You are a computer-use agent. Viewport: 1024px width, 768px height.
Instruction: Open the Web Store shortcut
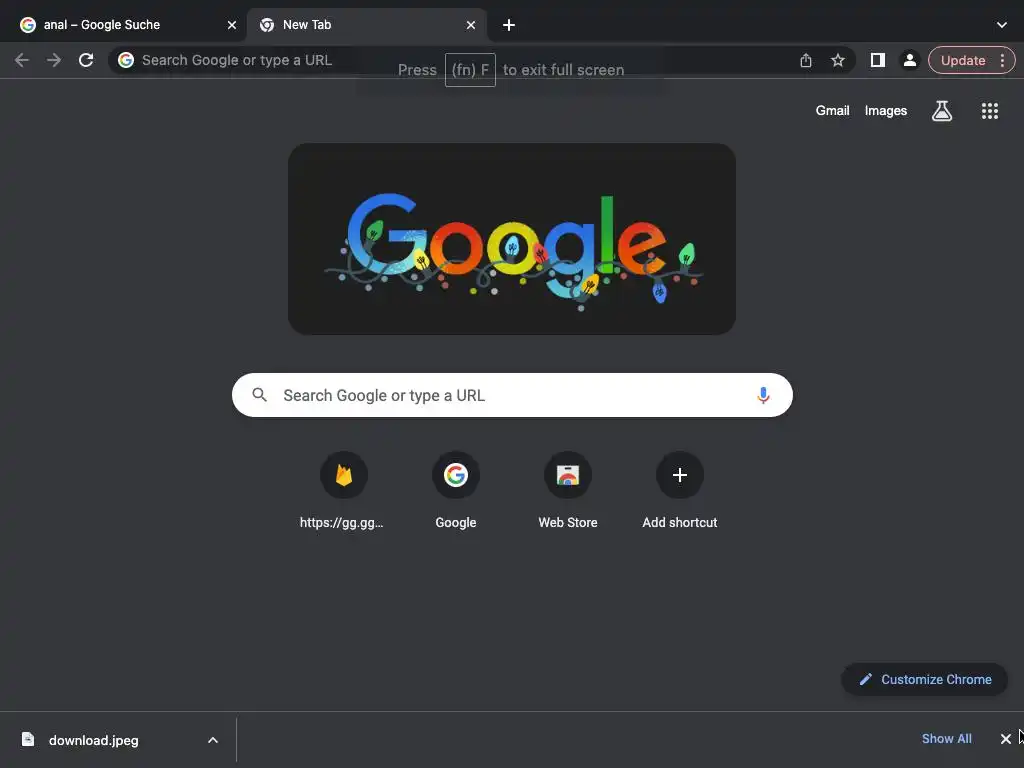pyautogui.click(x=568, y=490)
